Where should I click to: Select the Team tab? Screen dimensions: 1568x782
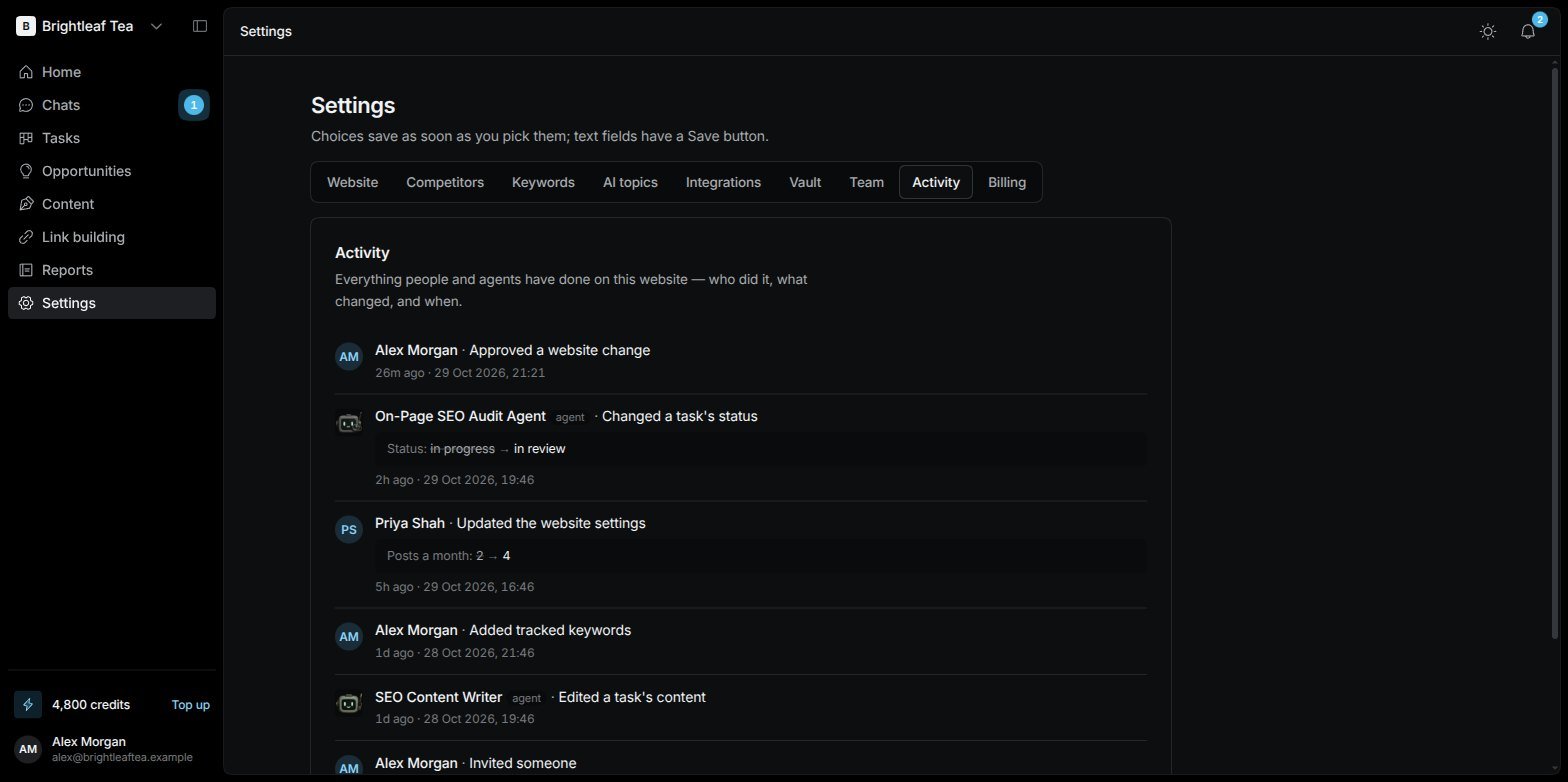866,182
